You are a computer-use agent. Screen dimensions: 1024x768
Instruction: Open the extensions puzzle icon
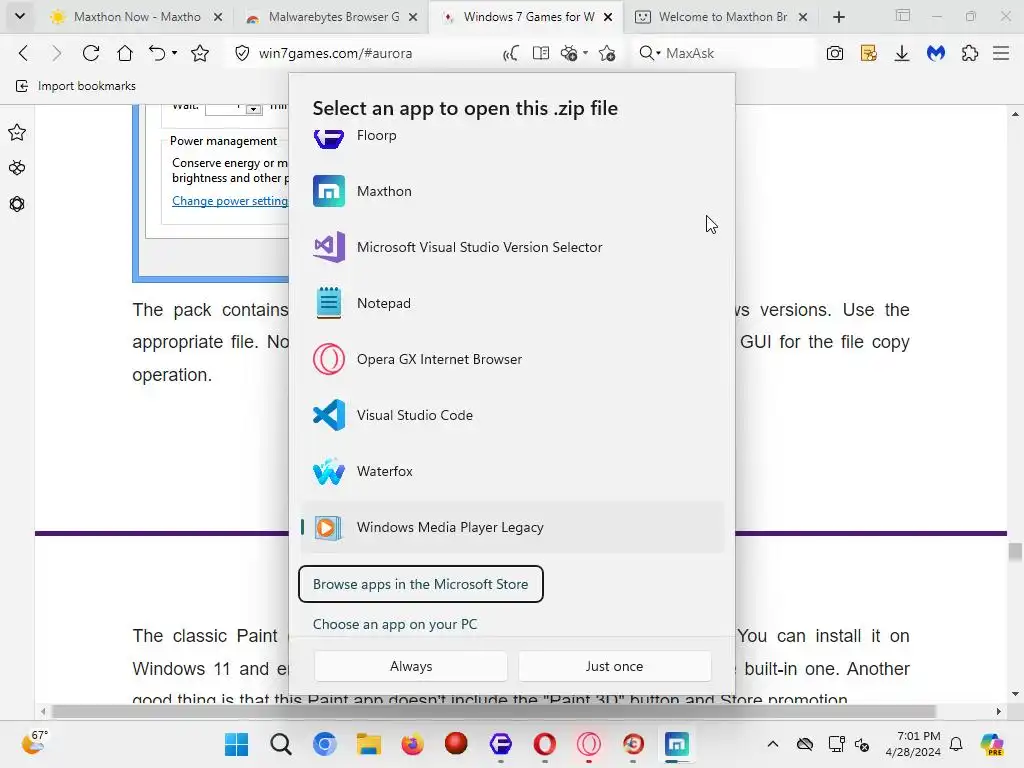[x=970, y=54]
